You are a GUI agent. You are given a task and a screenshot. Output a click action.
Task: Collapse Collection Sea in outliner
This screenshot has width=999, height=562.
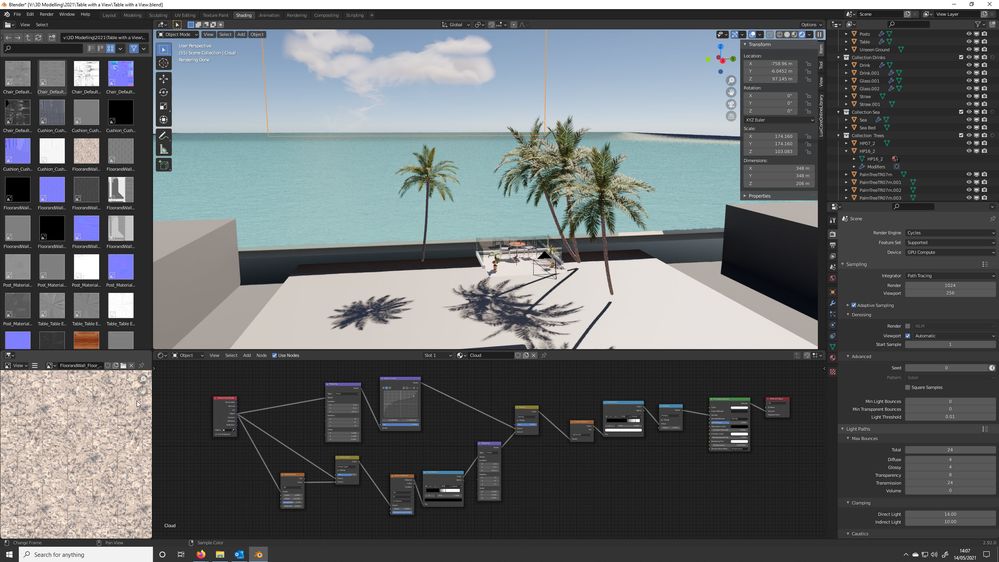coord(840,112)
